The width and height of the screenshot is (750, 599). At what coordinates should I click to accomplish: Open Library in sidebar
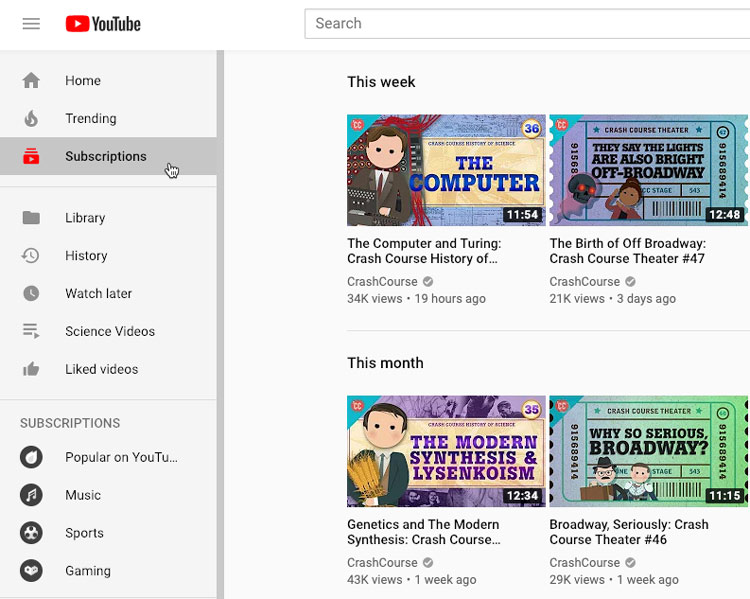[x=108, y=218]
